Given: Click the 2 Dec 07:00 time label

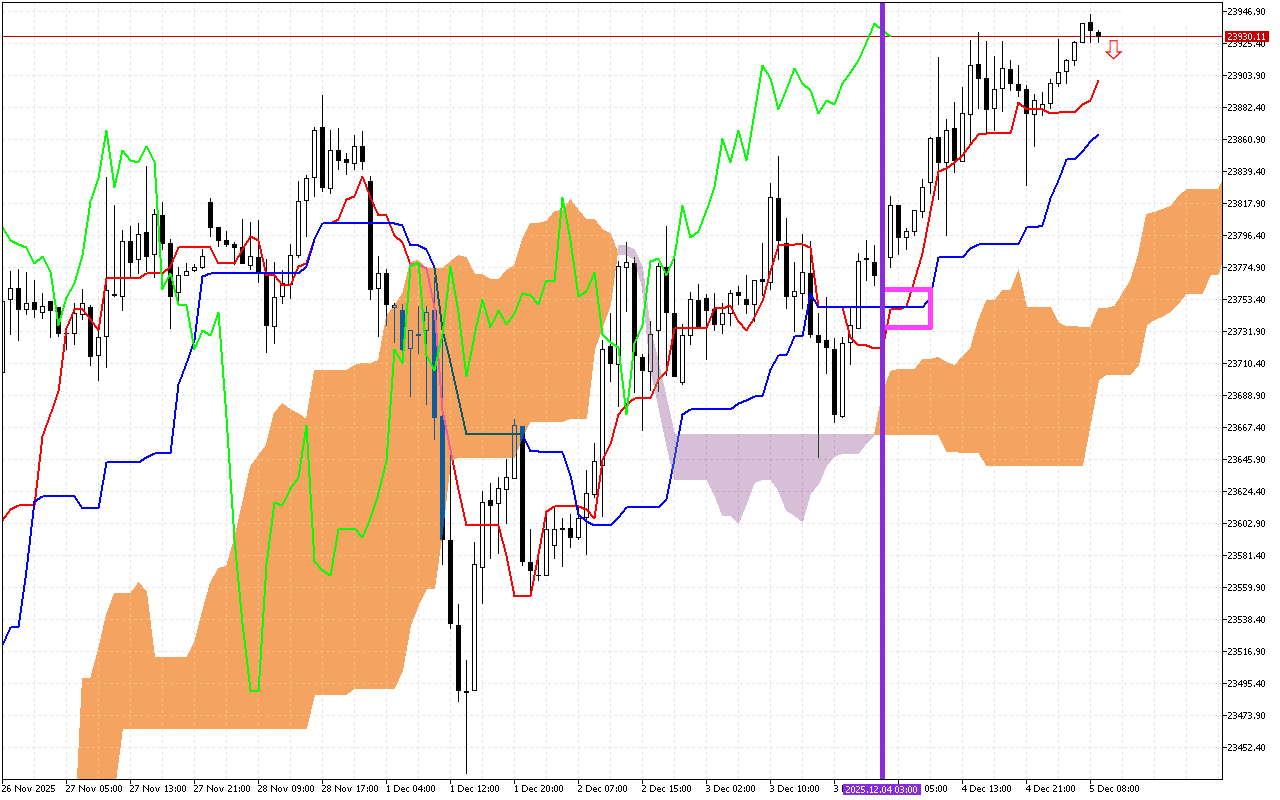Looking at the screenshot, I should click(603, 789).
